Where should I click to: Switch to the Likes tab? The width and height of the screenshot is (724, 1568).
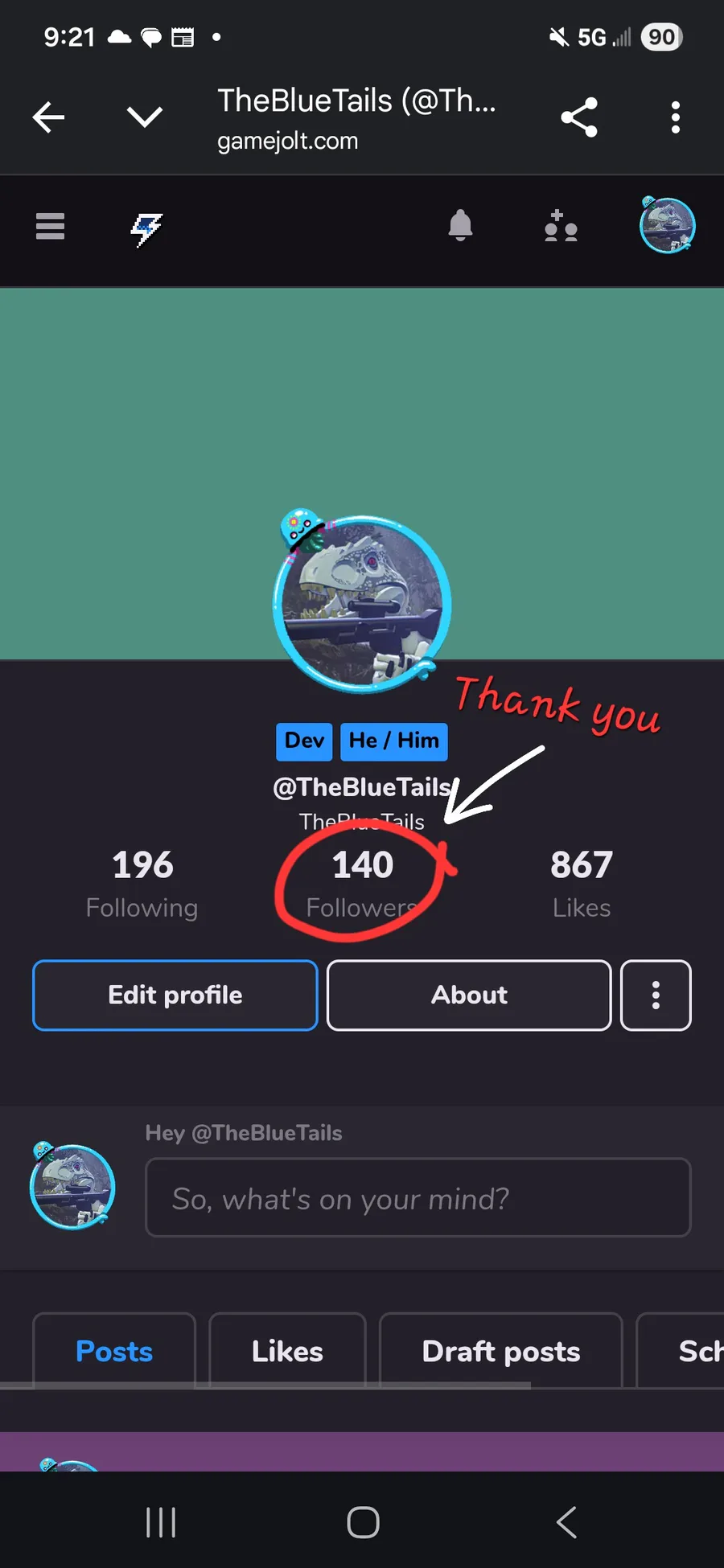tap(287, 1351)
